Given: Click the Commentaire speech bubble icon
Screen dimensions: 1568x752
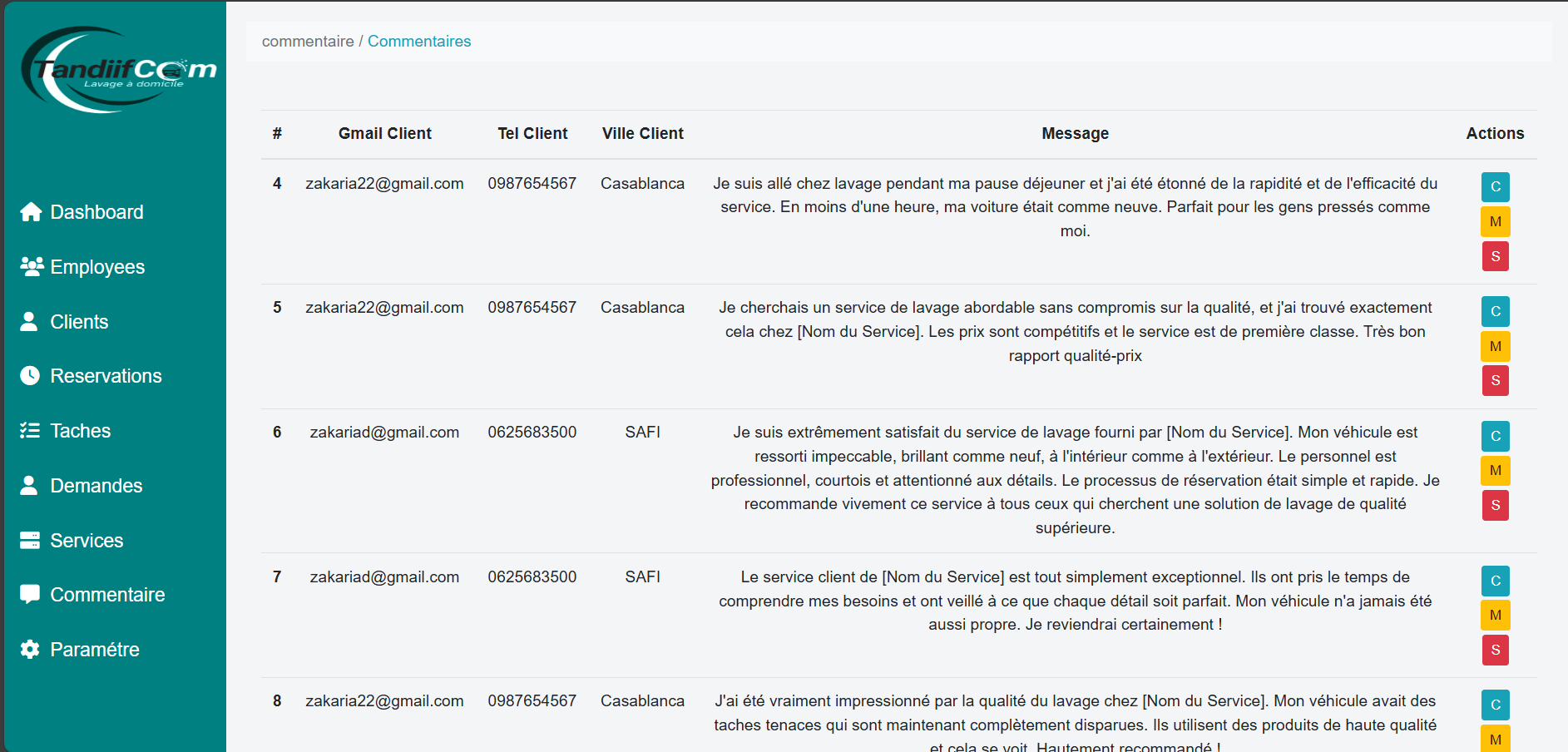Looking at the screenshot, I should [30, 594].
